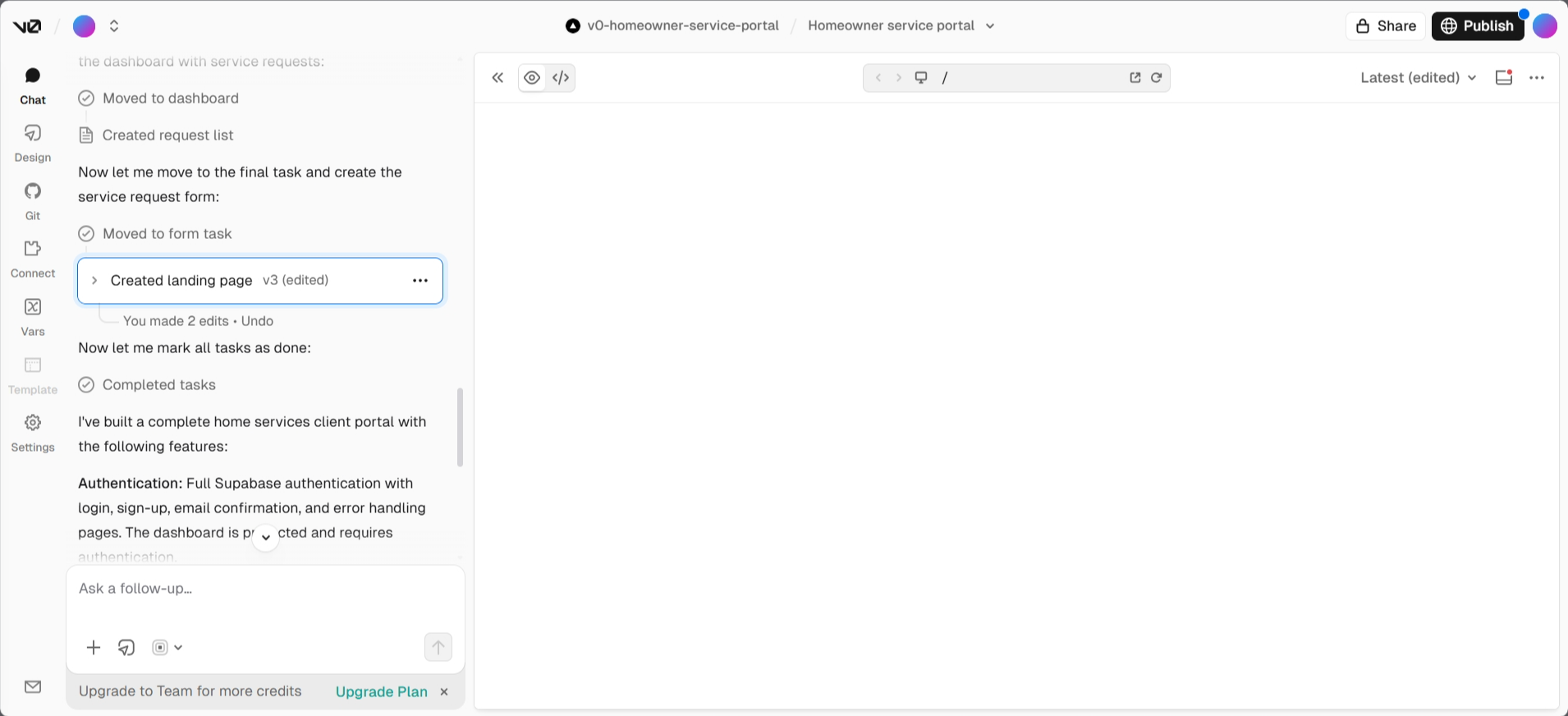Switch to Code view

point(561,78)
